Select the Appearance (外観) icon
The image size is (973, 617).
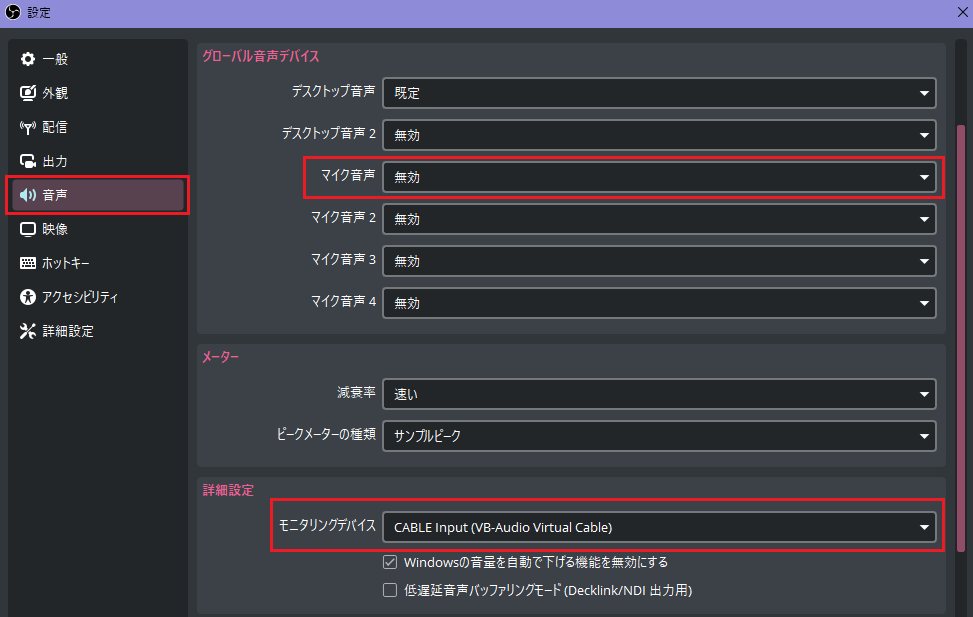[x=28, y=93]
